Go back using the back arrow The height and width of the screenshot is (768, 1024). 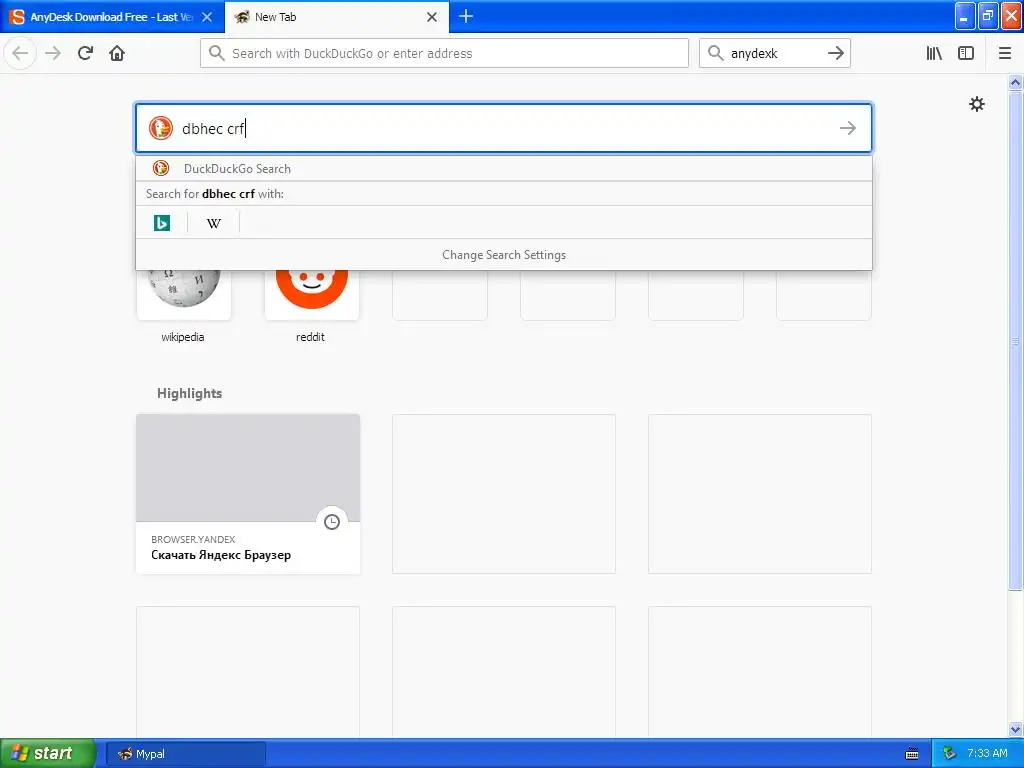click(x=20, y=53)
